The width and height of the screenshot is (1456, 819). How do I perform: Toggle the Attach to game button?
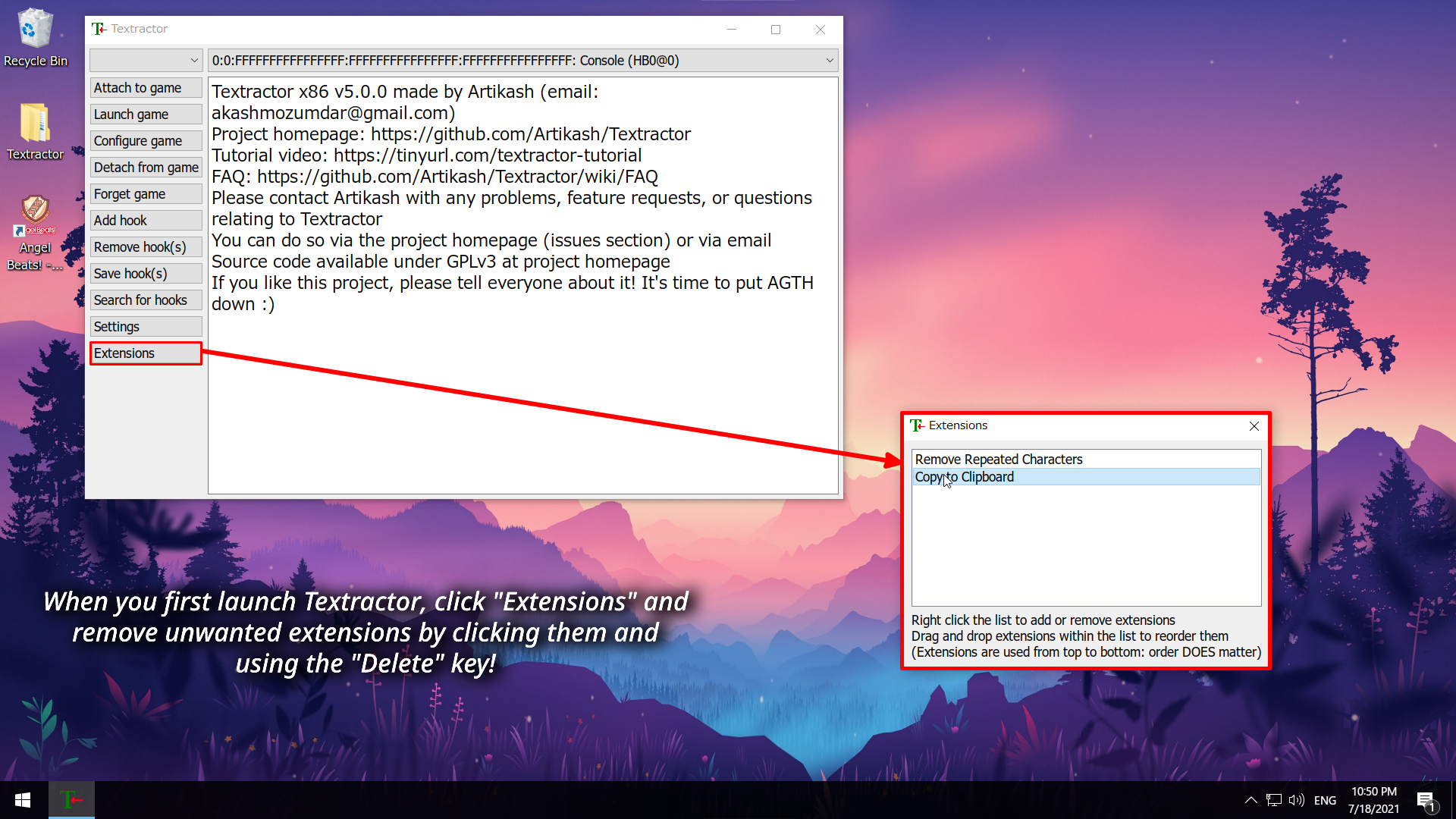145,88
